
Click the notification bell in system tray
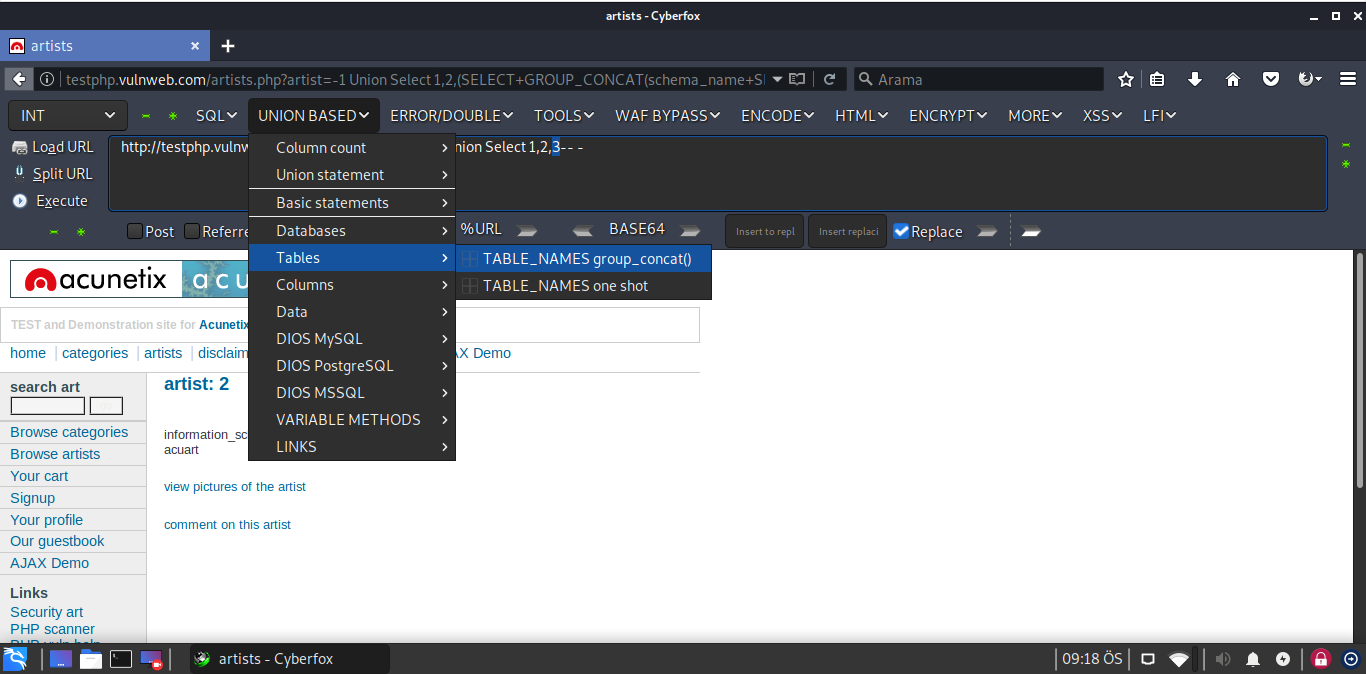1252,659
